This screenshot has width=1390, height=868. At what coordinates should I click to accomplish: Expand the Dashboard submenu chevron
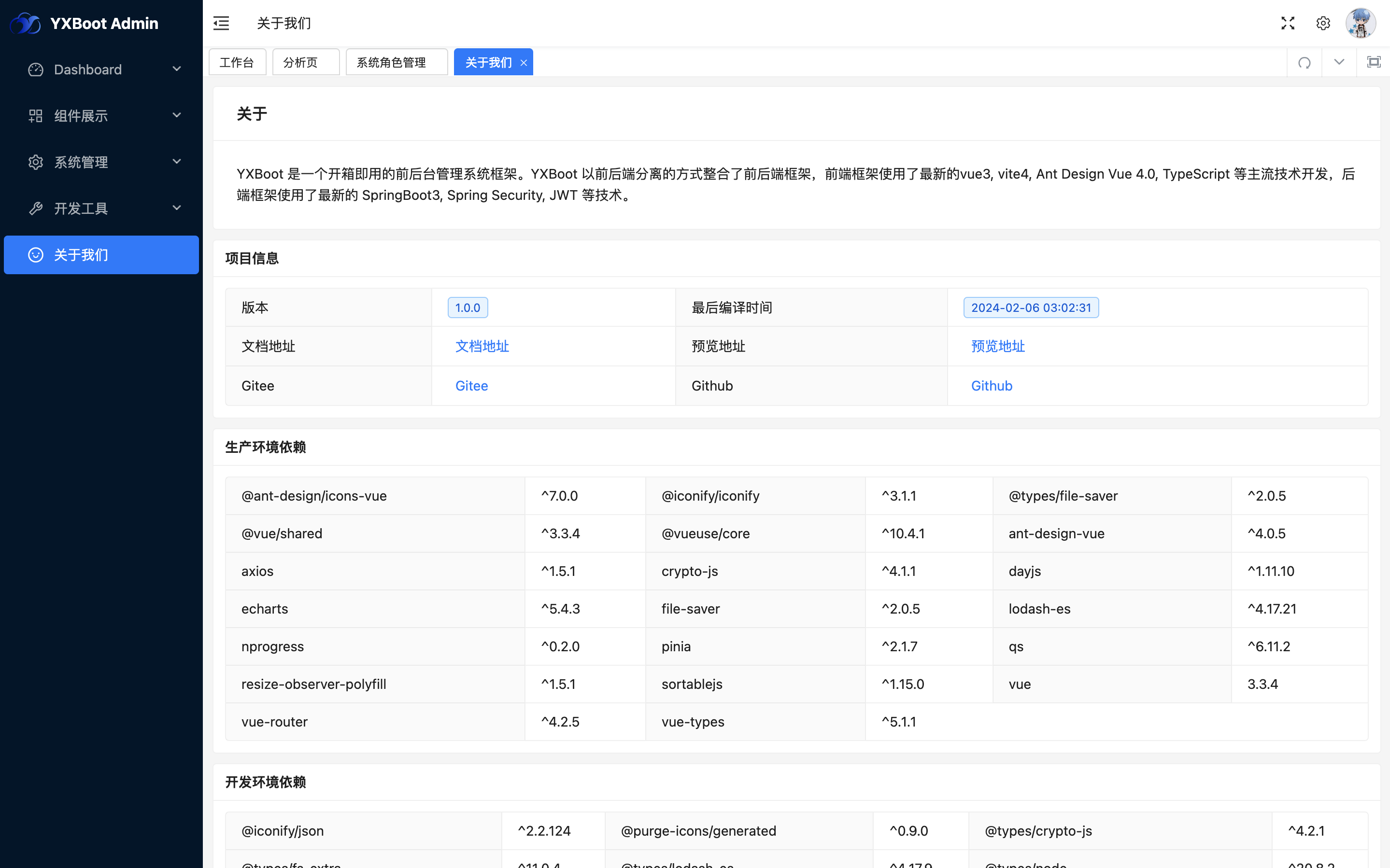[177, 69]
